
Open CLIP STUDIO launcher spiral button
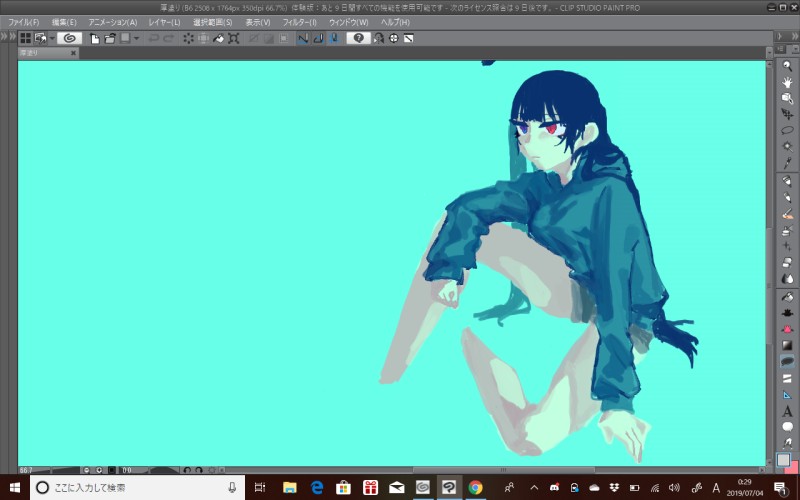coord(69,38)
